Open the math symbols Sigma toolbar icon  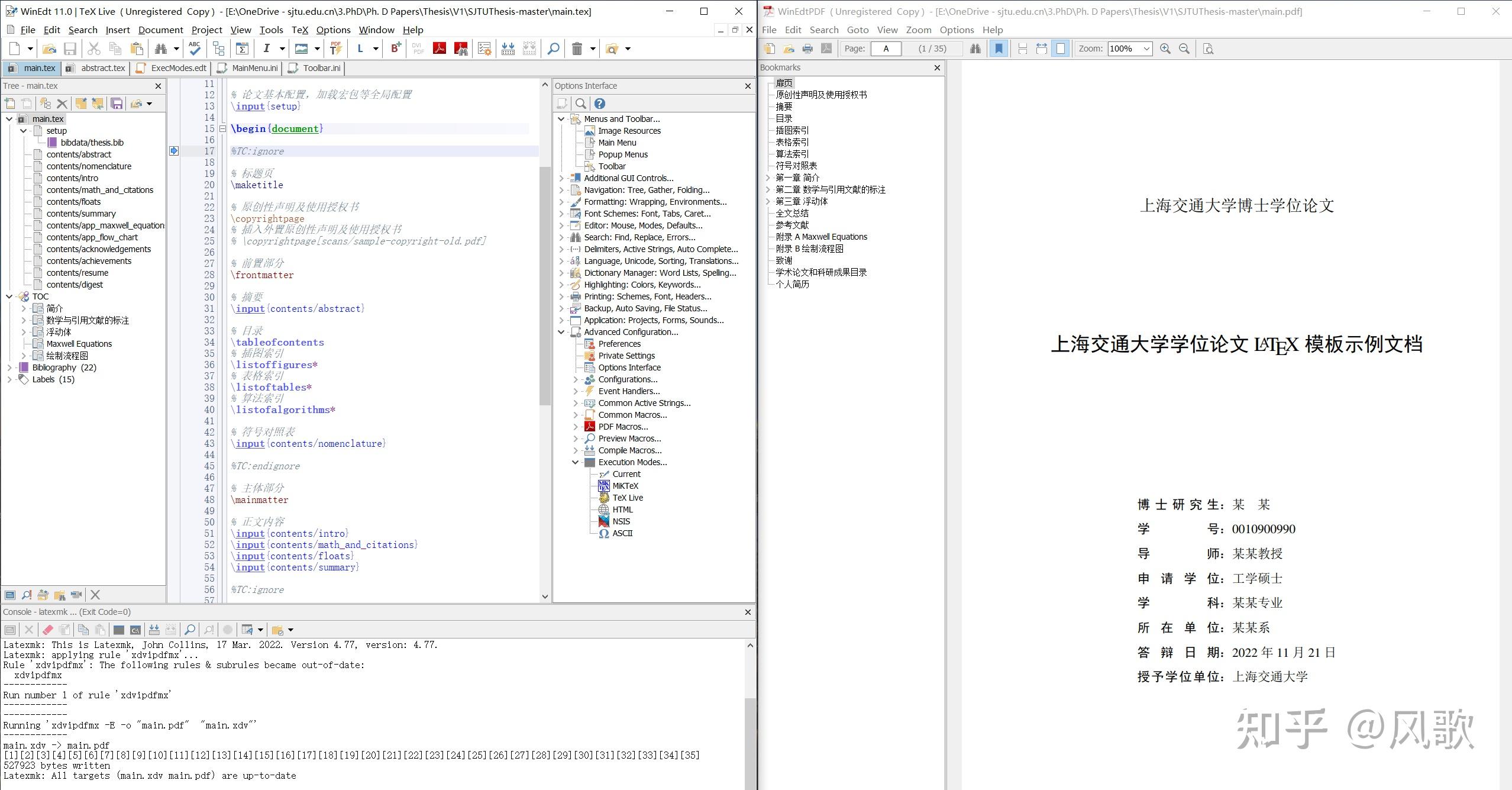click(242, 49)
